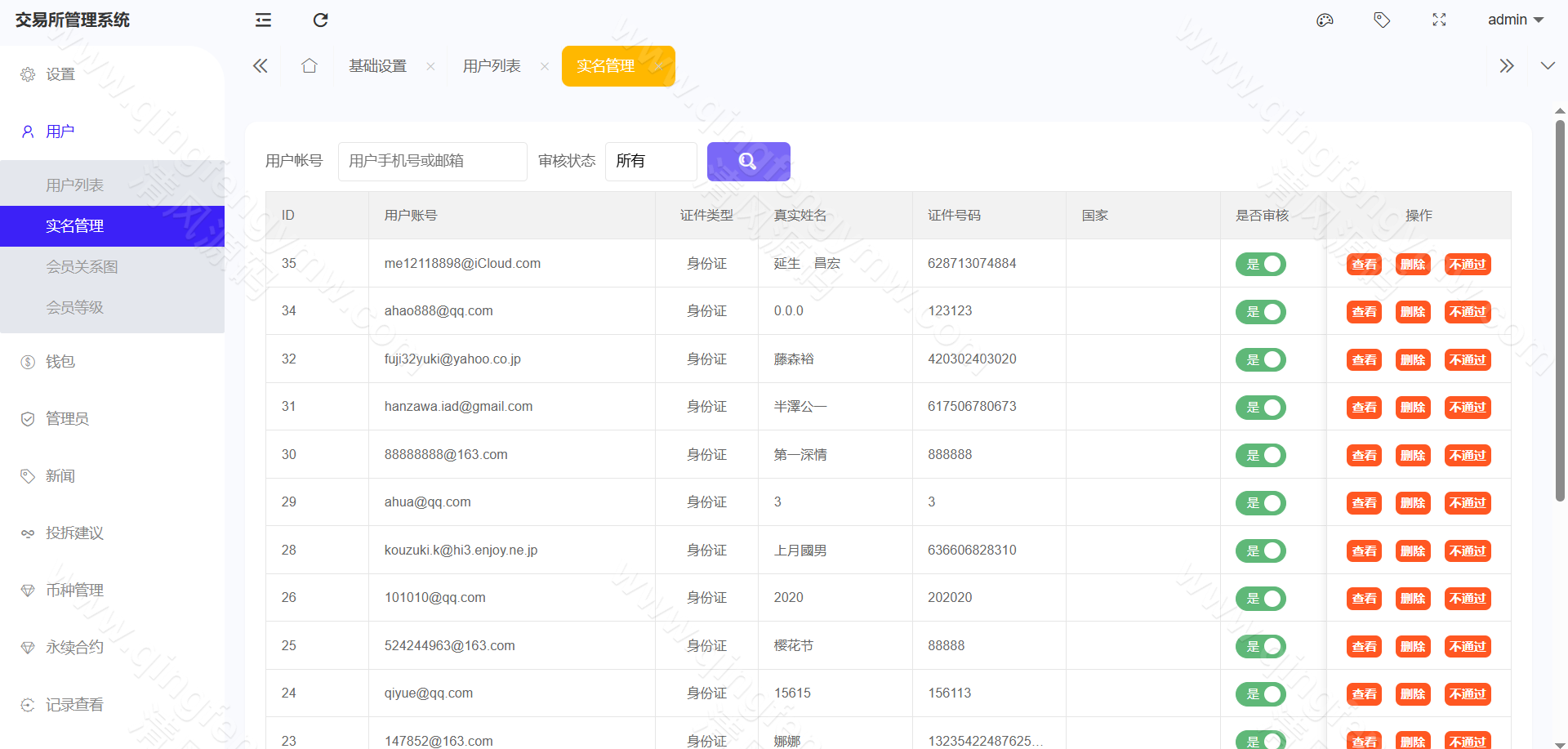Switch to the 基础设置 tab
Viewport: 1568px width, 749px height.
coord(377,65)
